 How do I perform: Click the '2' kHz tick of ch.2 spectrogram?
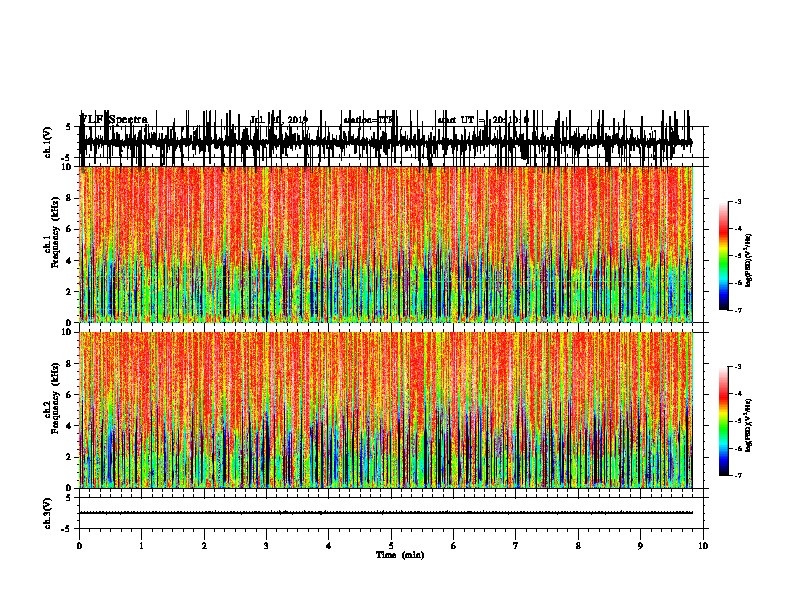point(69,457)
